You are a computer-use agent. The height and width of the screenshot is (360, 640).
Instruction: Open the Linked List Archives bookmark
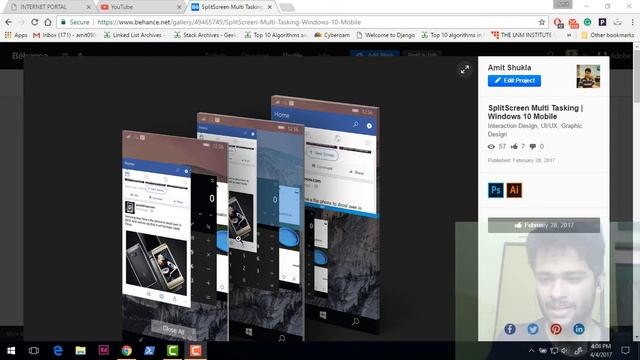coord(133,35)
